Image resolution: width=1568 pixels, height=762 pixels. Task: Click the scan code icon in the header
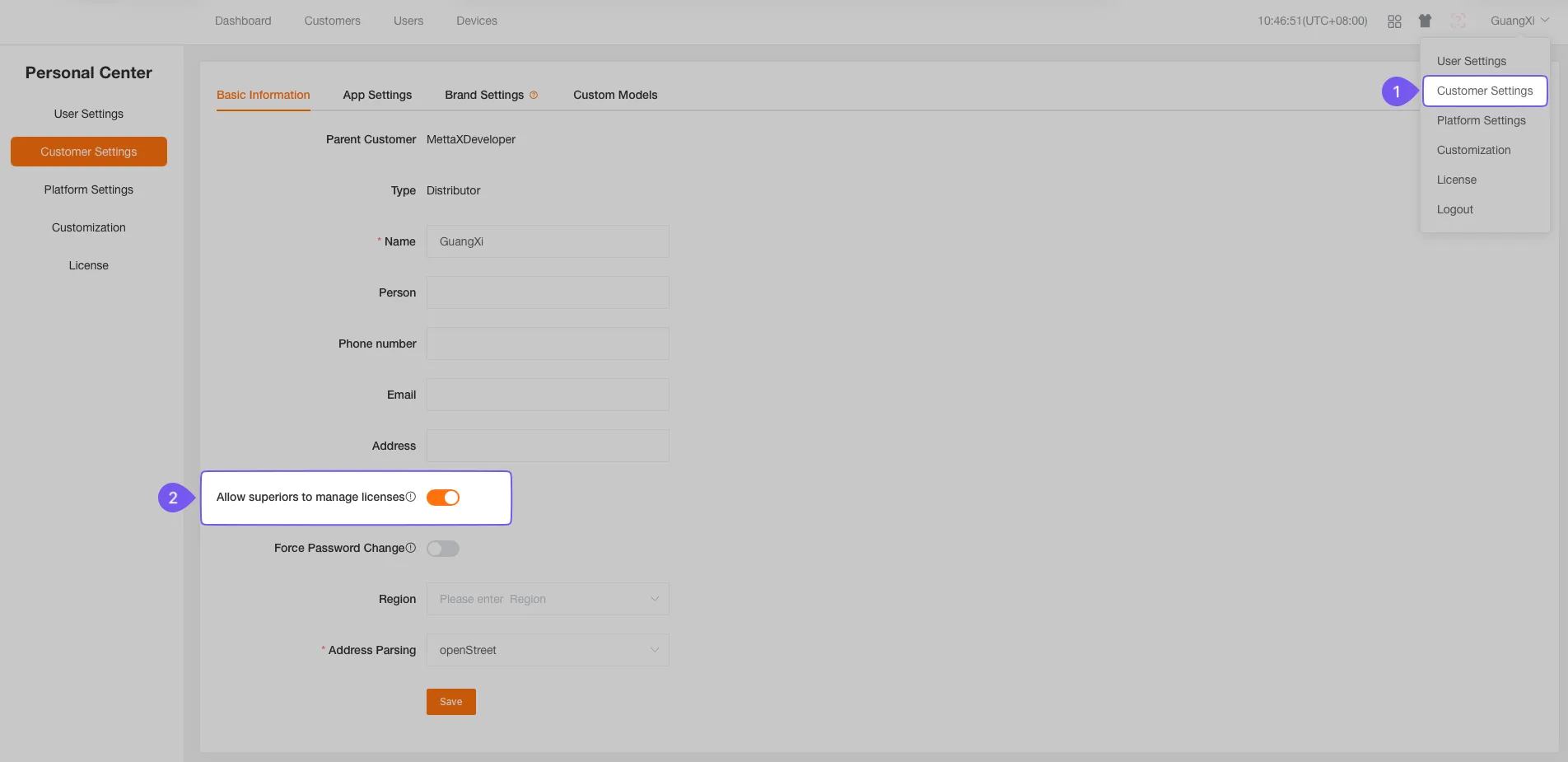click(1458, 21)
